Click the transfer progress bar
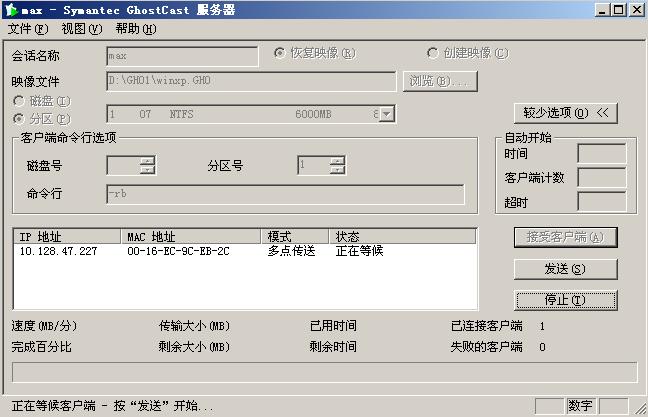648x417 pixels. (x=325, y=372)
